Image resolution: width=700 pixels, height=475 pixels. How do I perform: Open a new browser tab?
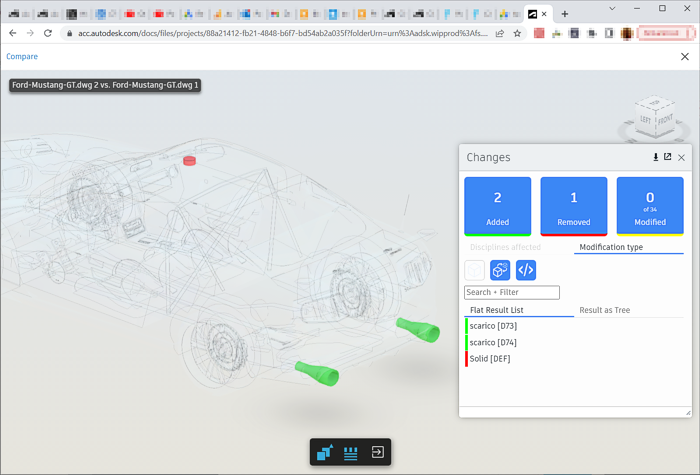point(565,14)
